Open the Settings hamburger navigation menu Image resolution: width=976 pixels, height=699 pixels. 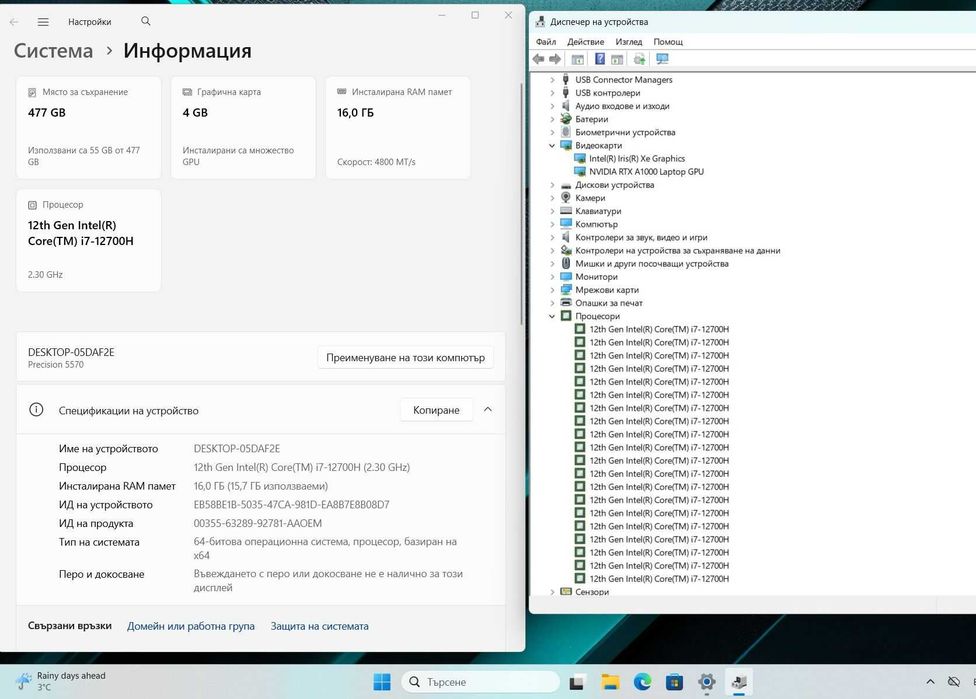click(x=43, y=22)
